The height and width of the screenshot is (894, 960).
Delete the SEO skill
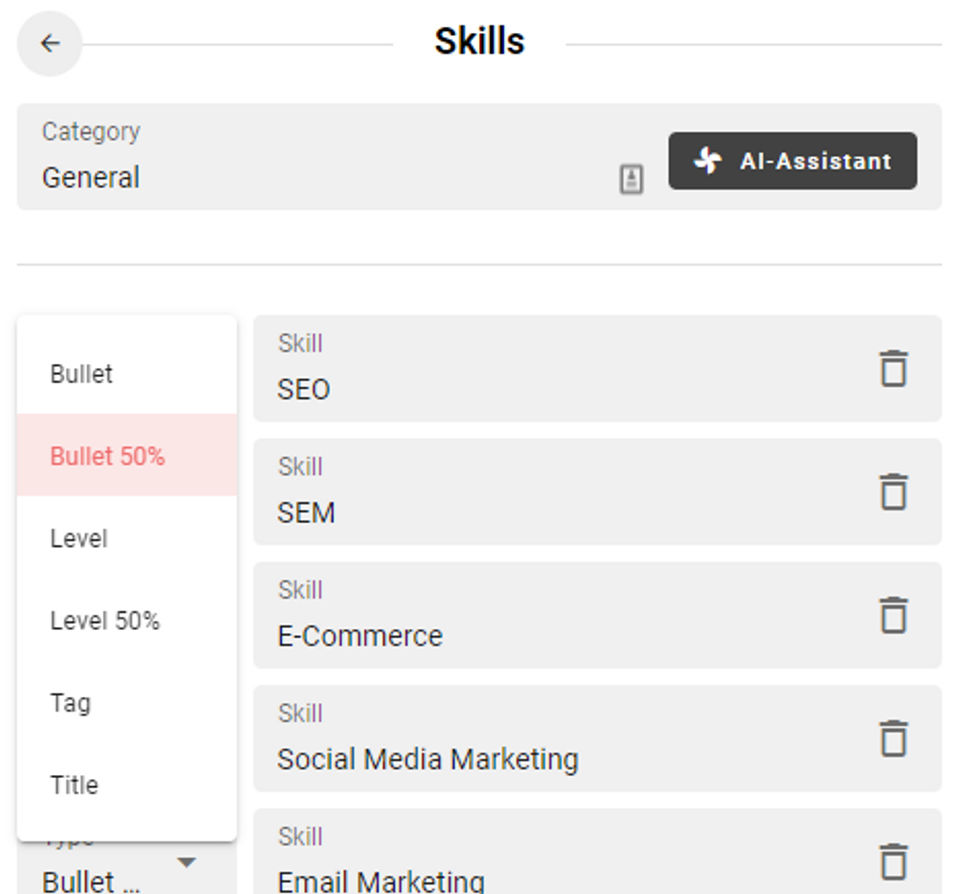pos(893,368)
